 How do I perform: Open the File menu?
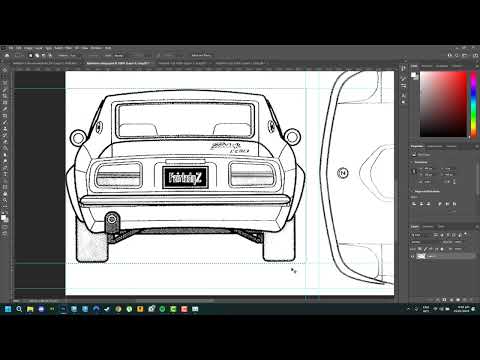11,48
